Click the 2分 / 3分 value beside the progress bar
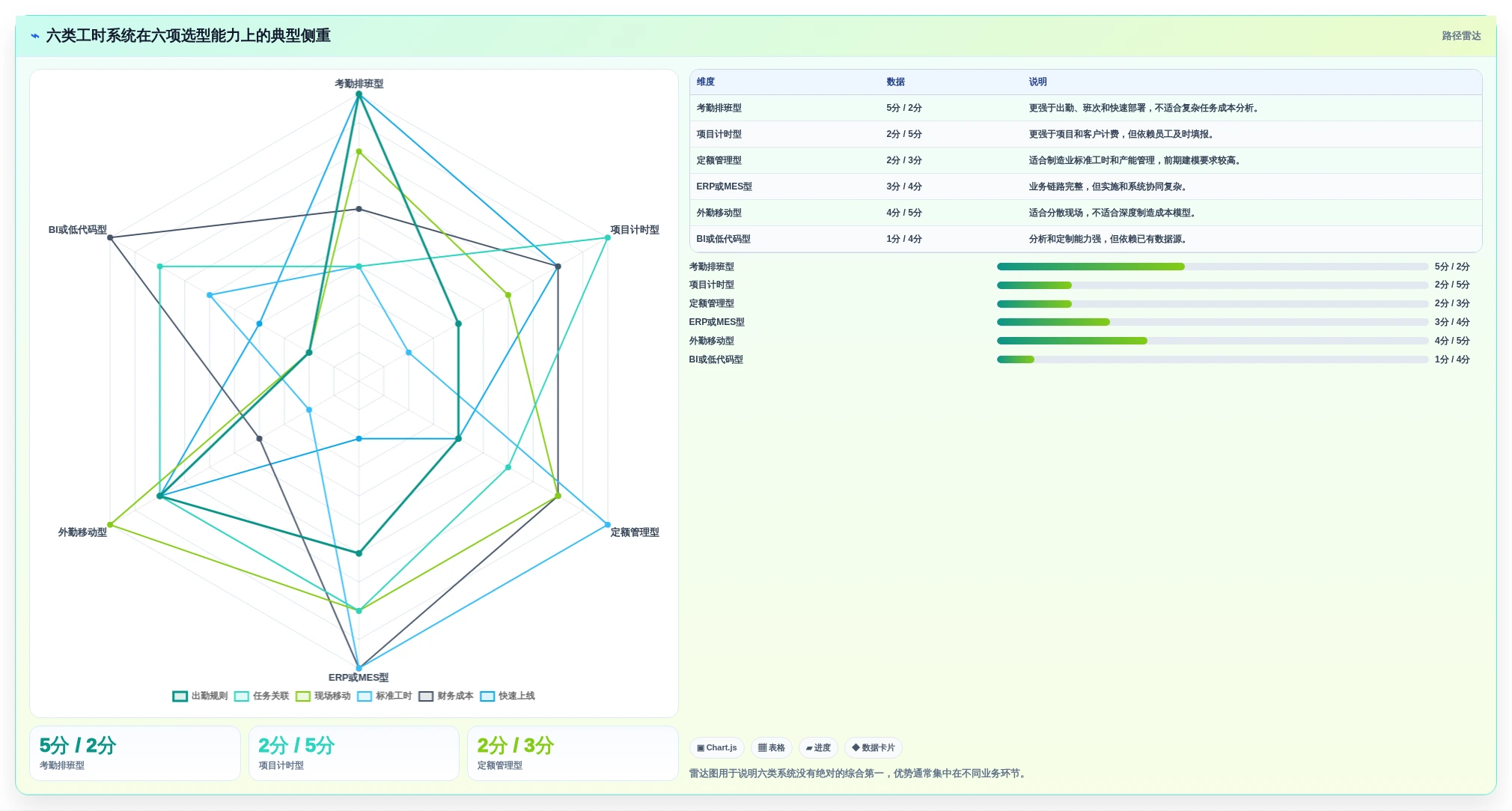 (x=1452, y=303)
